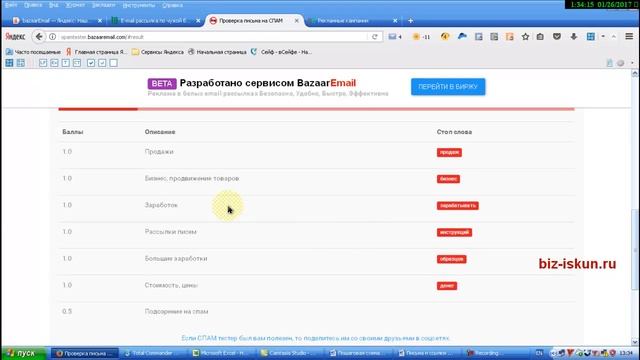Click the 'Описание' column header

(160, 132)
